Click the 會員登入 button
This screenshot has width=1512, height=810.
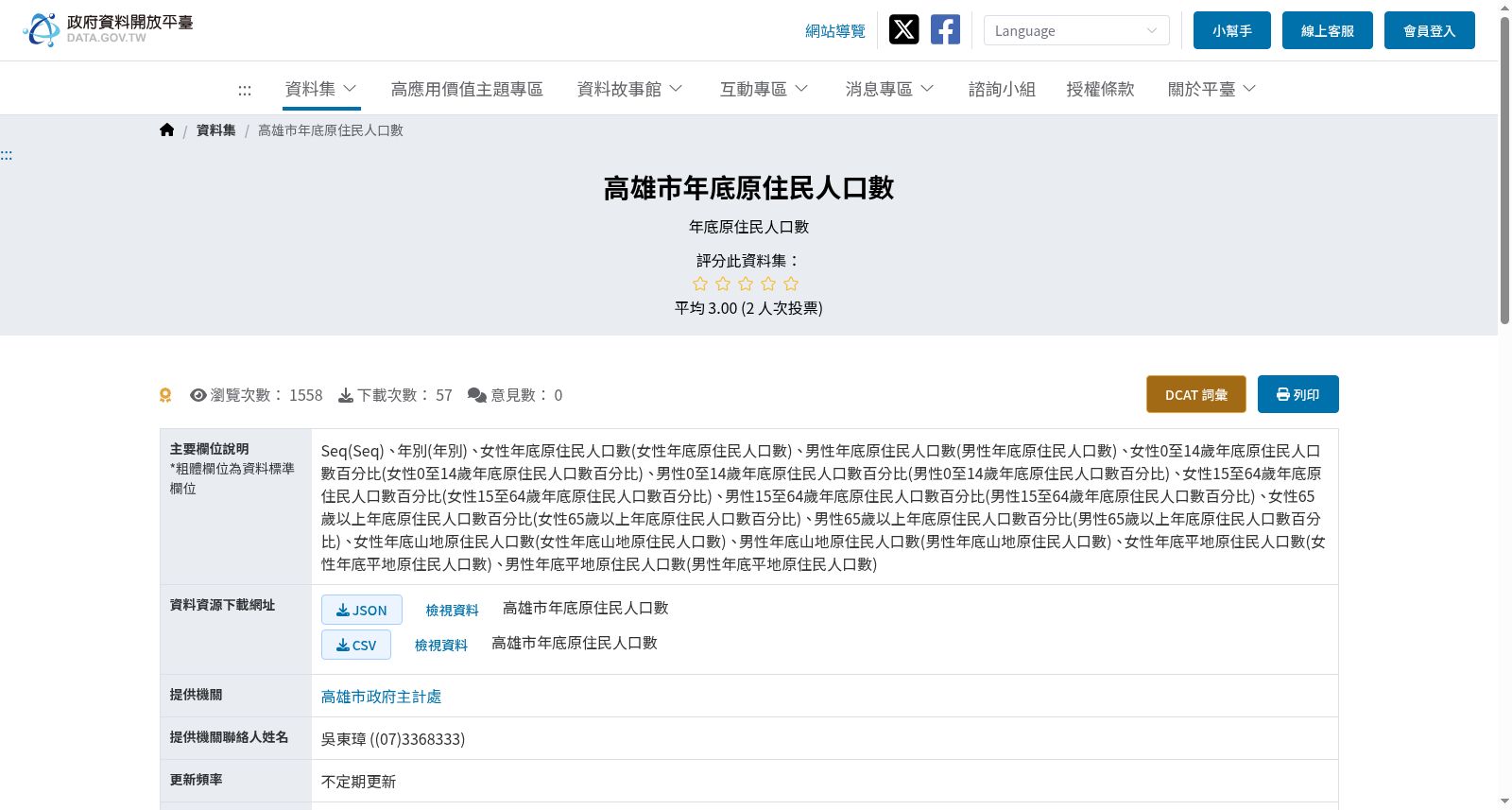(1430, 30)
